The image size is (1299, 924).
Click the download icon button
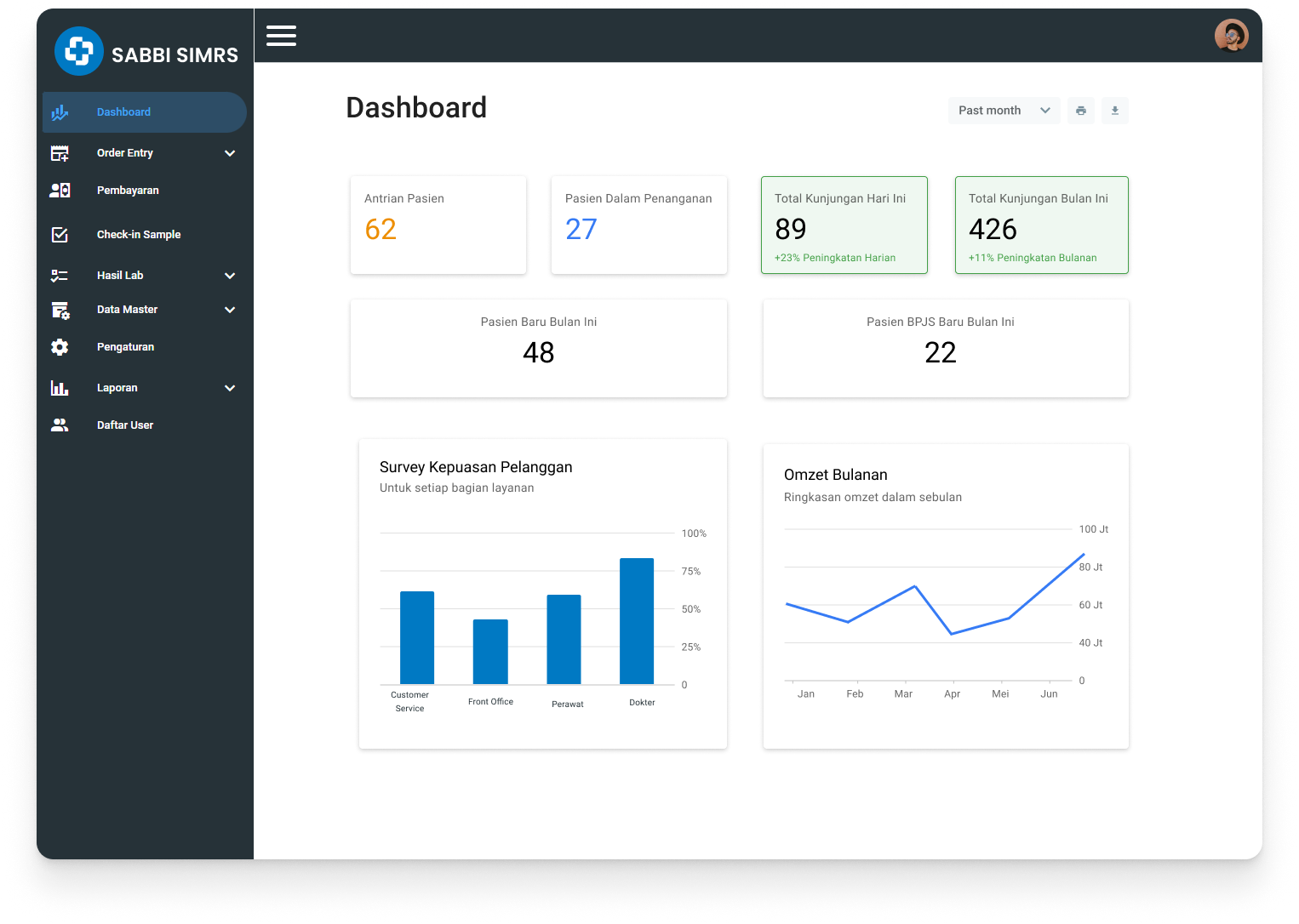(1114, 111)
